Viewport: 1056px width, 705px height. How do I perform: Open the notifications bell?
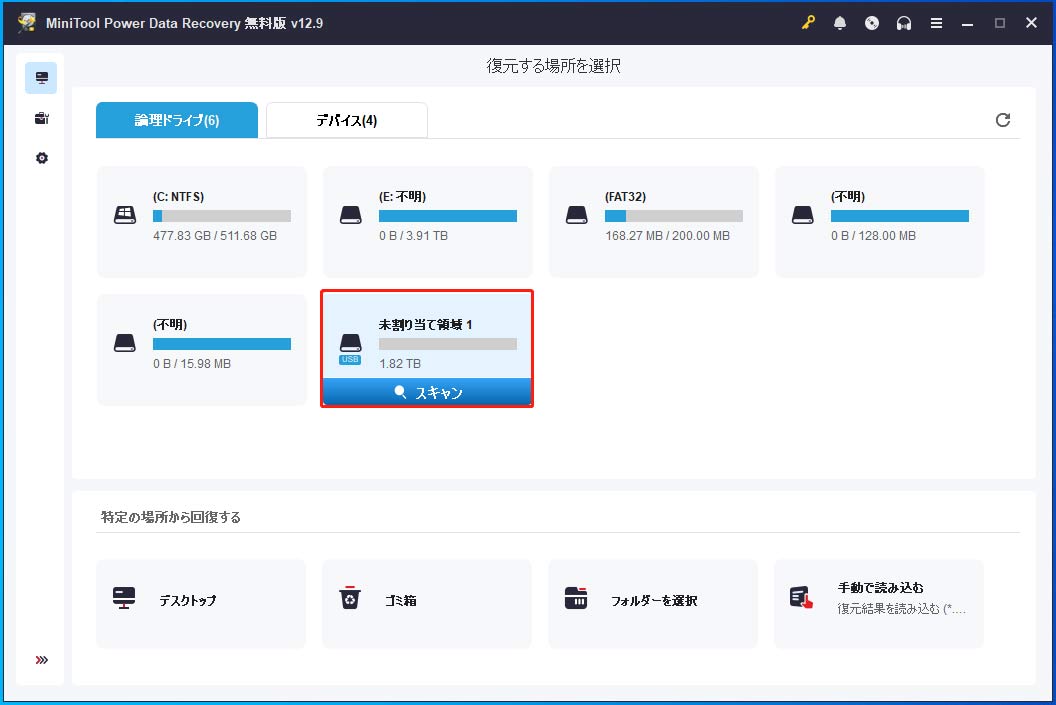pyautogui.click(x=840, y=23)
